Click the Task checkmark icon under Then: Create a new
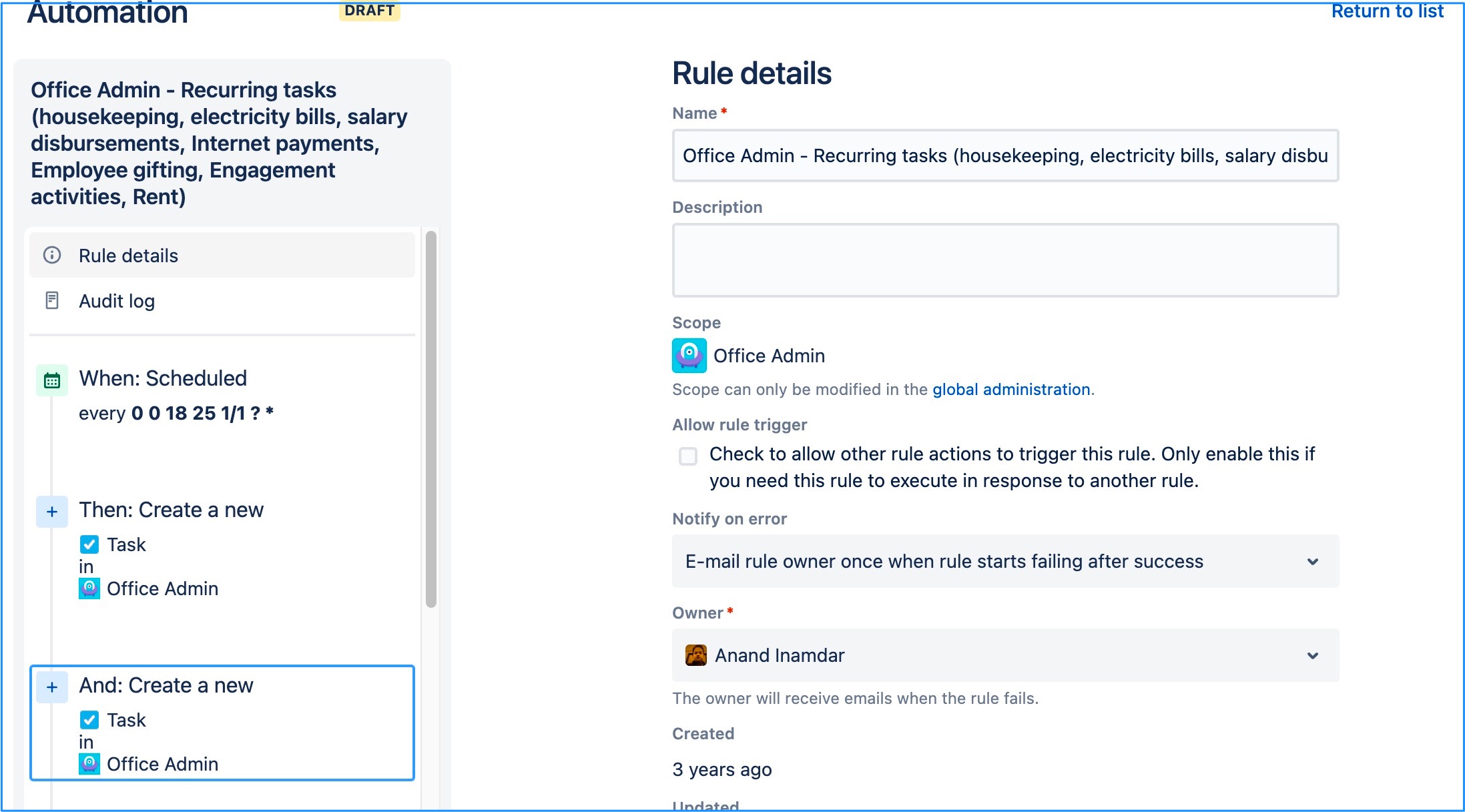The image size is (1465, 812). pyautogui.click(x=89, y=544)
